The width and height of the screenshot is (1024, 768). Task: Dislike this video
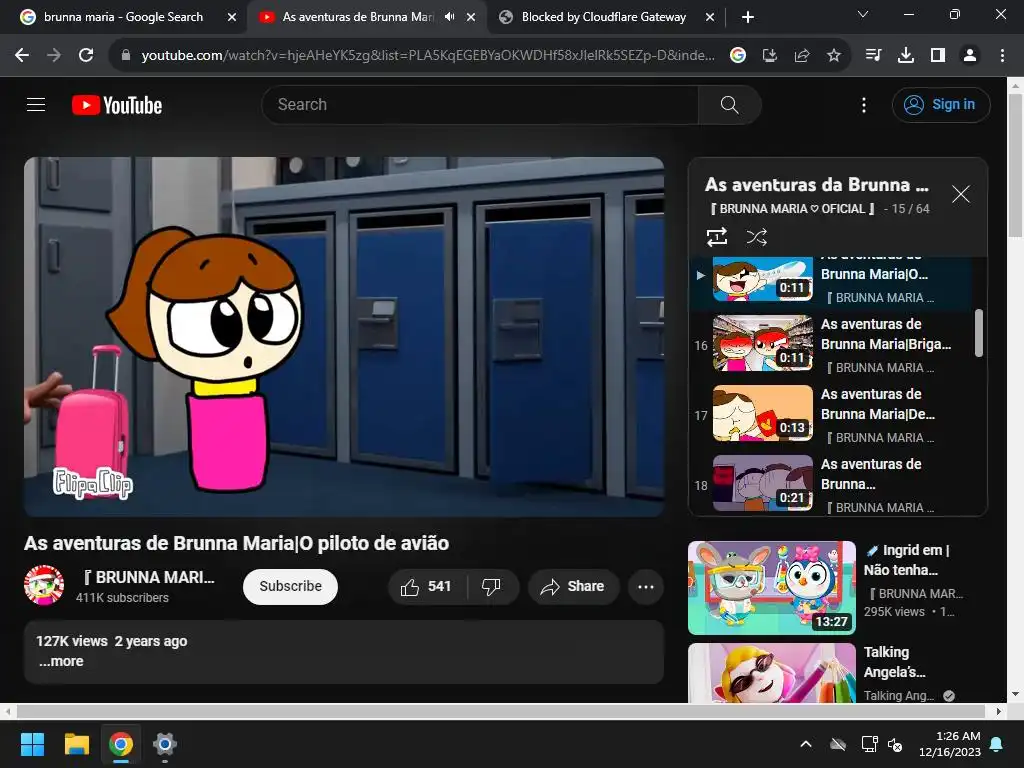tap(492, 586)
